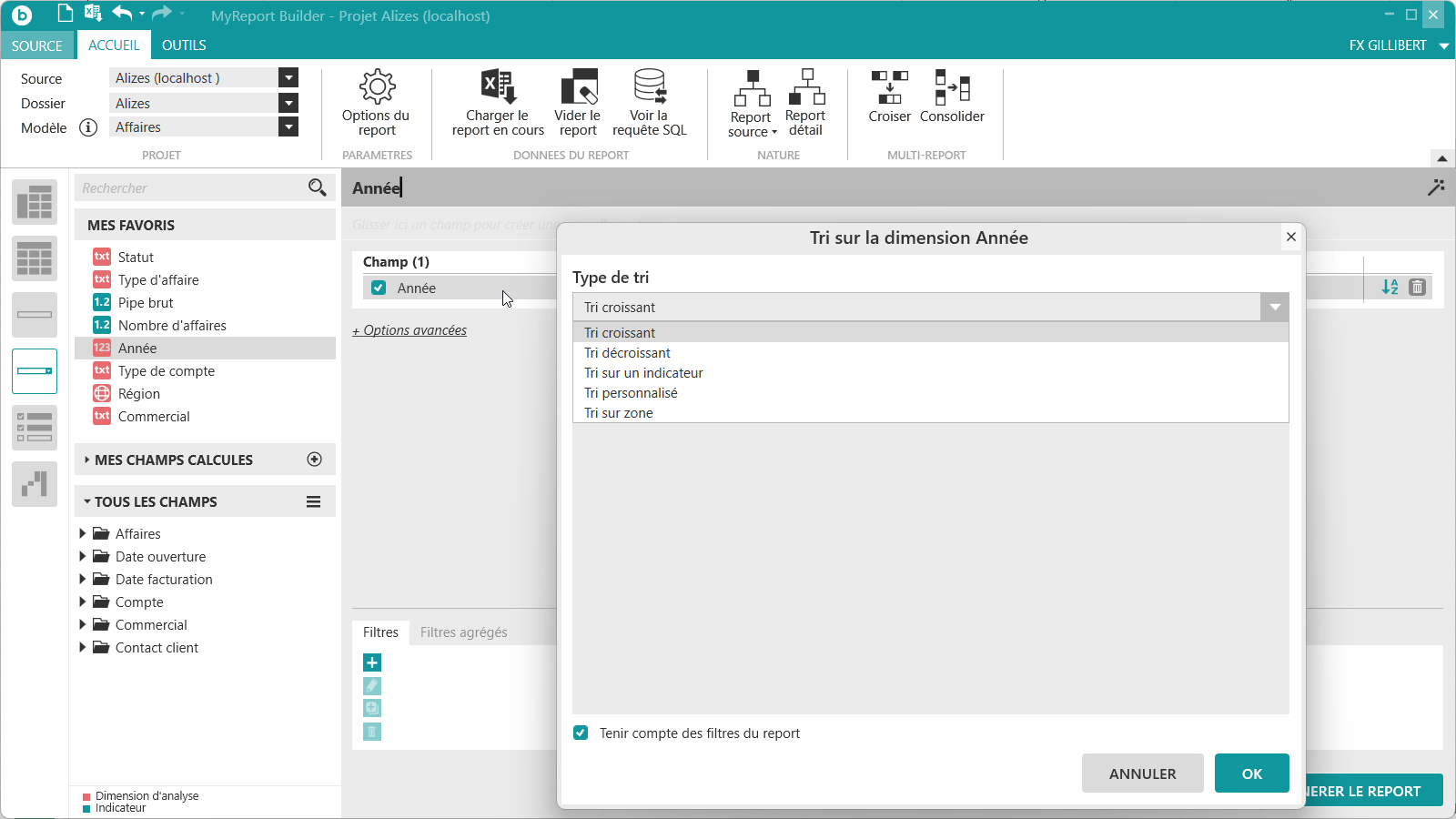Viewport: 1456px width, 819px height.
Task: Uncheck the Année field checkbox
Action: coord(379,288)
